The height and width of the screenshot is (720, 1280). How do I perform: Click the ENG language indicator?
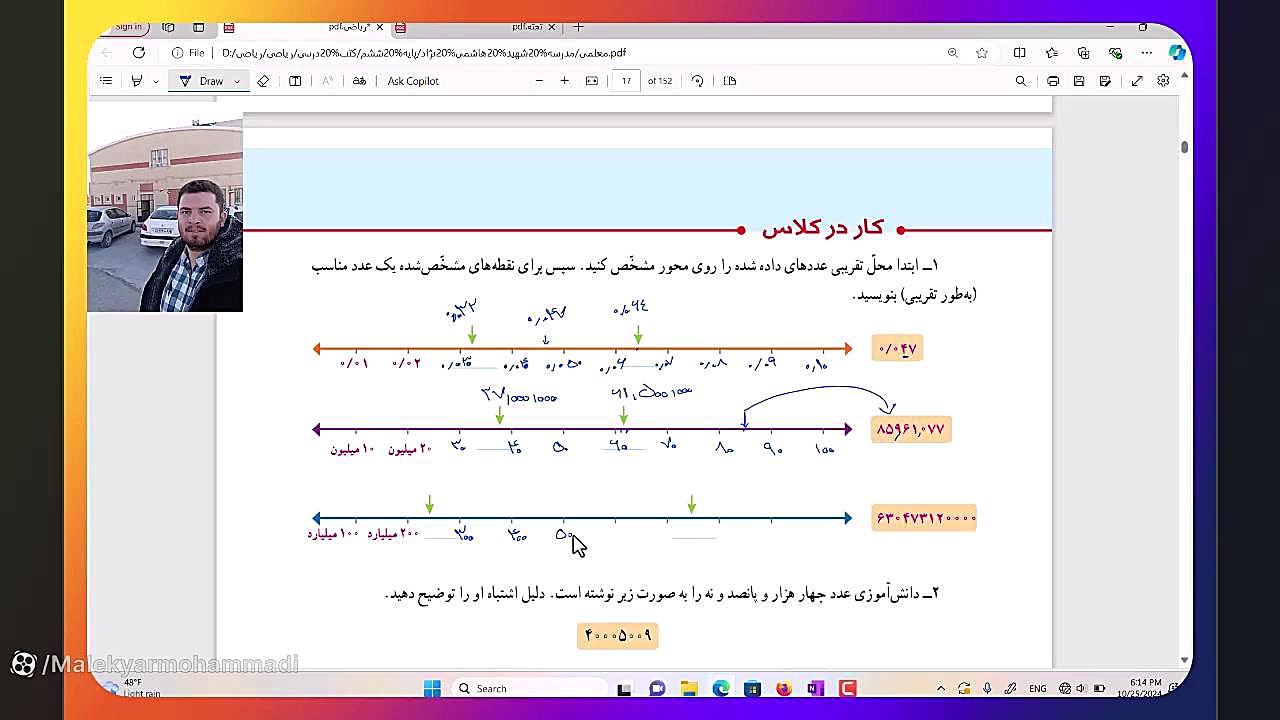tap(1038, 688)
